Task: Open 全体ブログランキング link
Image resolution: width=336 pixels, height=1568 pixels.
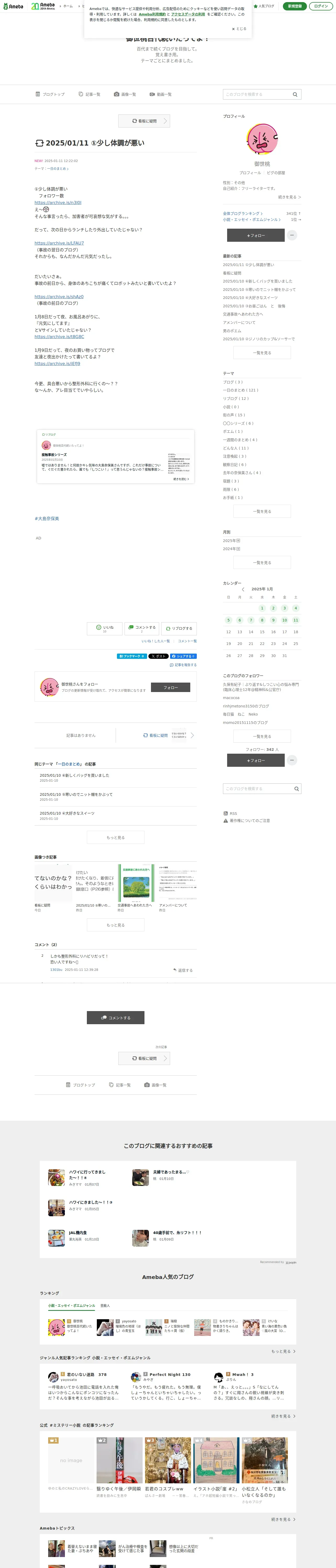Action: [x=243, y=214]
